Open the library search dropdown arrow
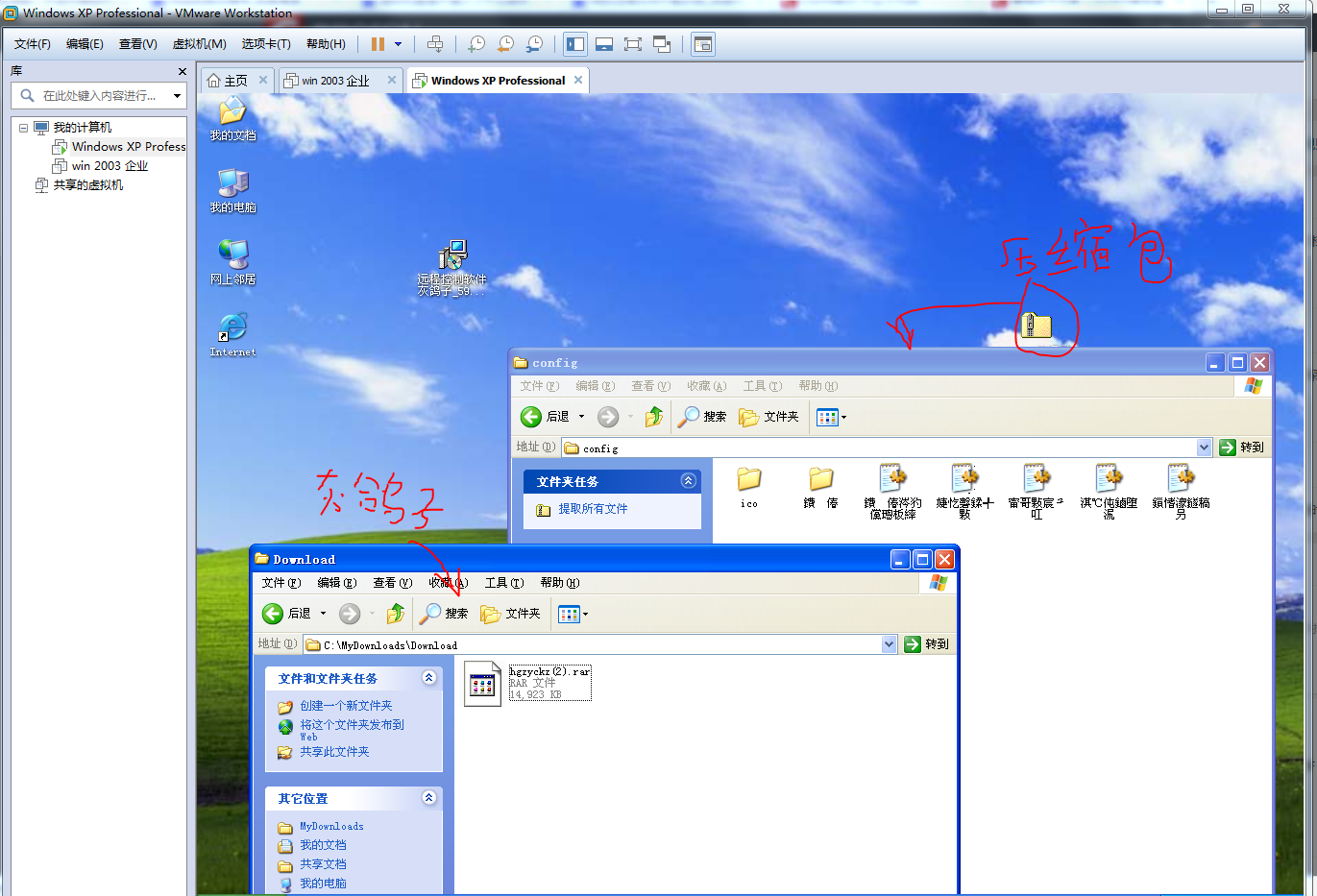Viewport: 1317px width, 896px height. coord(177,96)
